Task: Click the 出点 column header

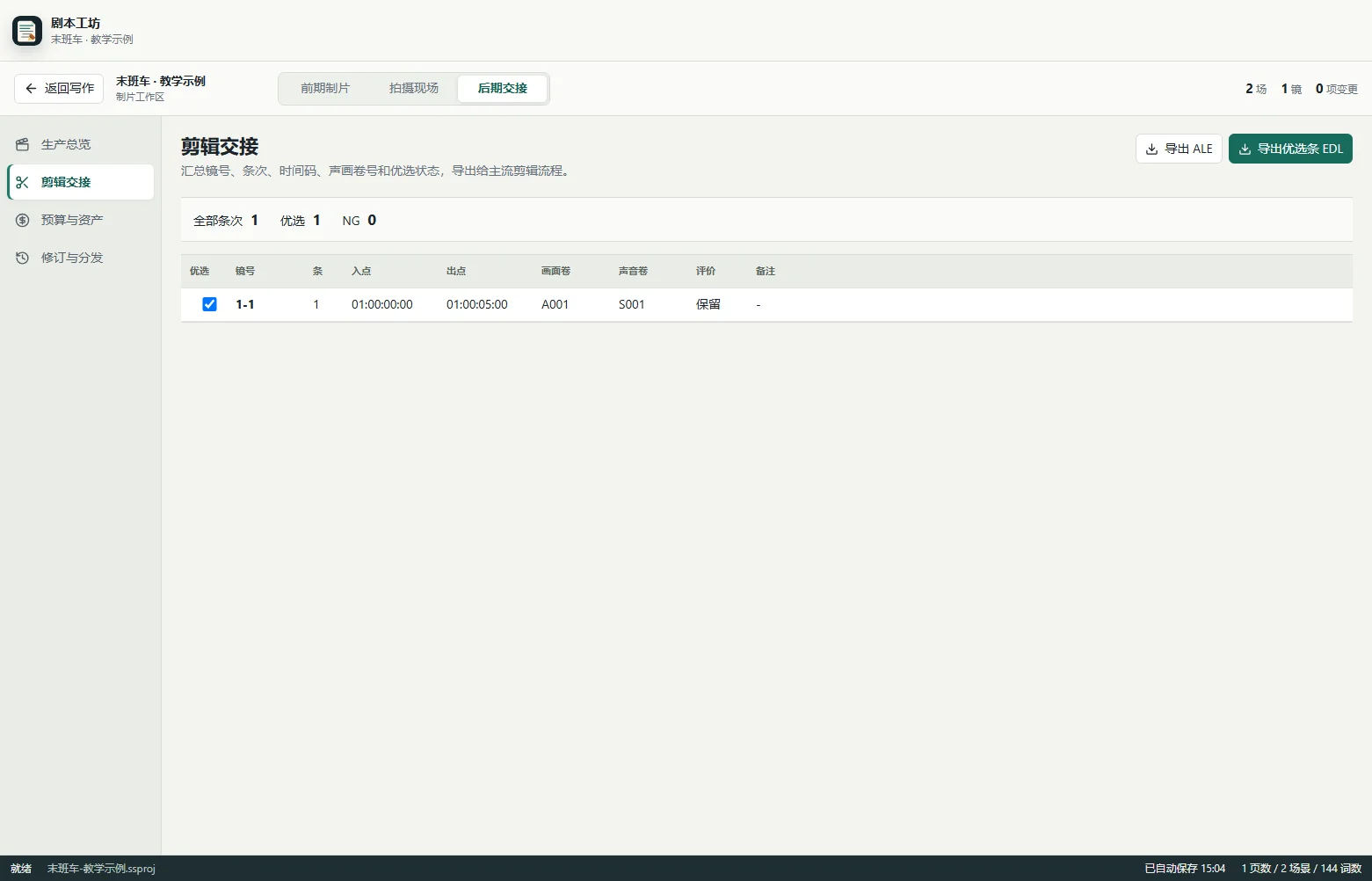Action: (x=456, y=271)
